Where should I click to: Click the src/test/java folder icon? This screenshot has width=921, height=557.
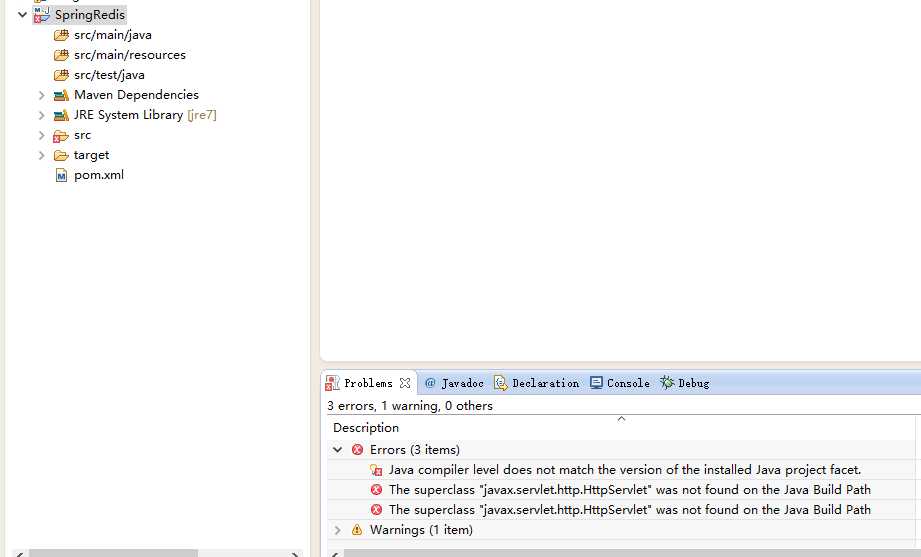pyautogui.click(x=61, y=75)
